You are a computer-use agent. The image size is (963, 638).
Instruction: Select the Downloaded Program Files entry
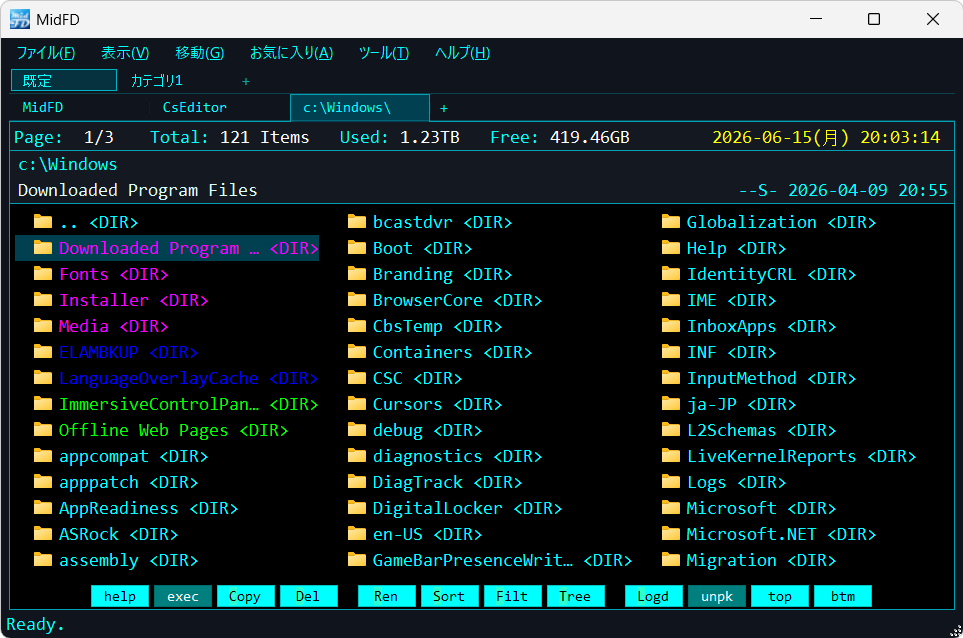click(167, 248)
